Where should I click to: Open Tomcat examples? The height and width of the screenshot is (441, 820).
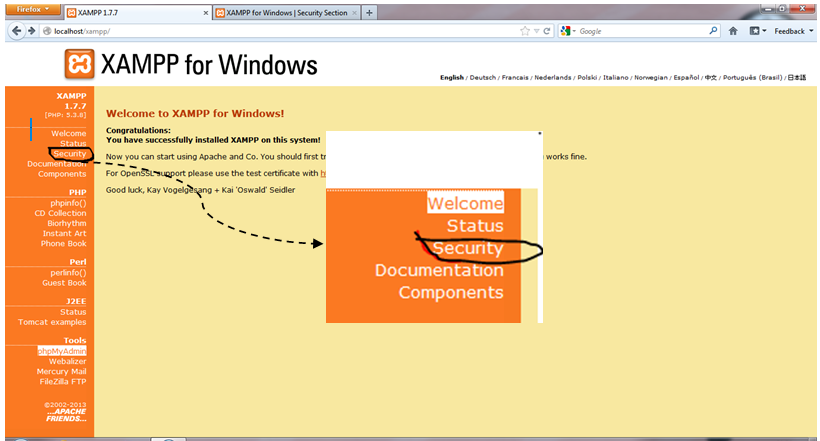[x=52, y=322]
